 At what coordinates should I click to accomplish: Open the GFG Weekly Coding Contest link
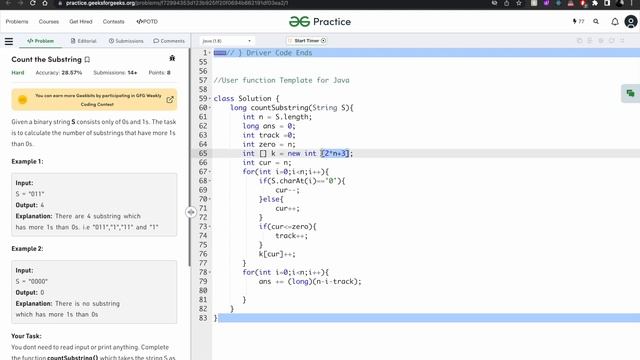(170, 100)
